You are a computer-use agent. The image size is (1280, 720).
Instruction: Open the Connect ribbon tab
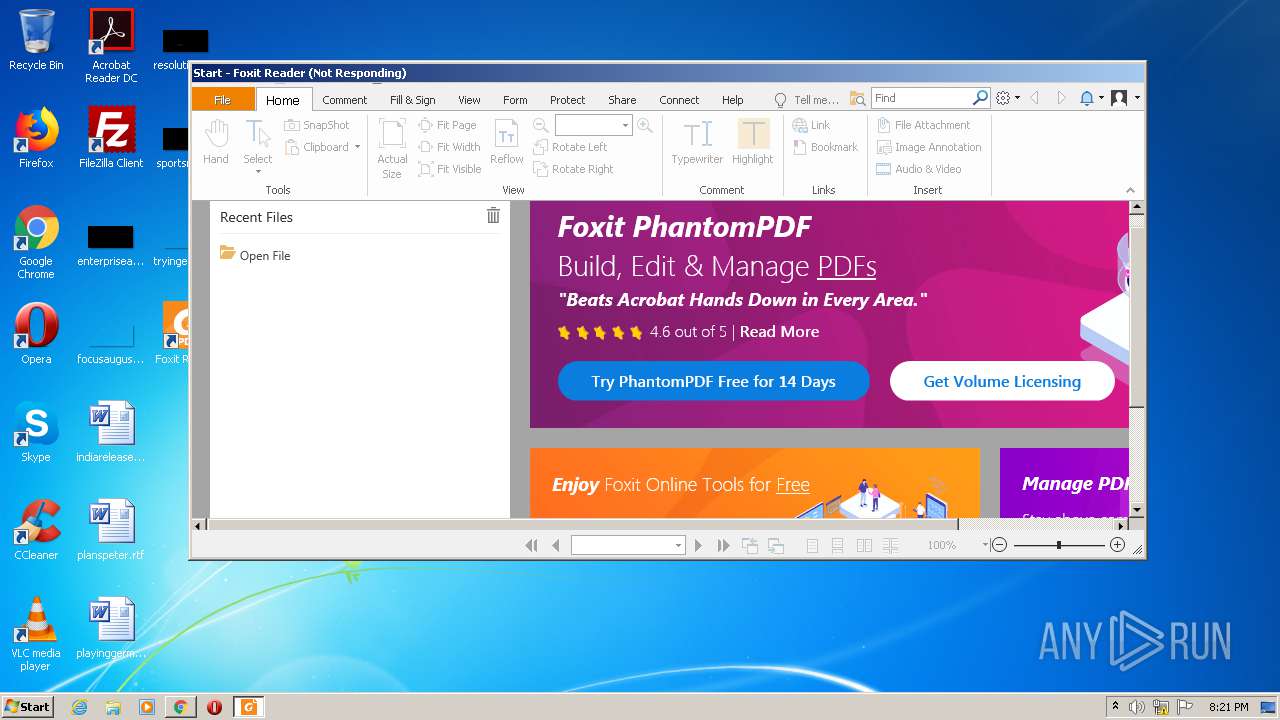coord(679,100)
